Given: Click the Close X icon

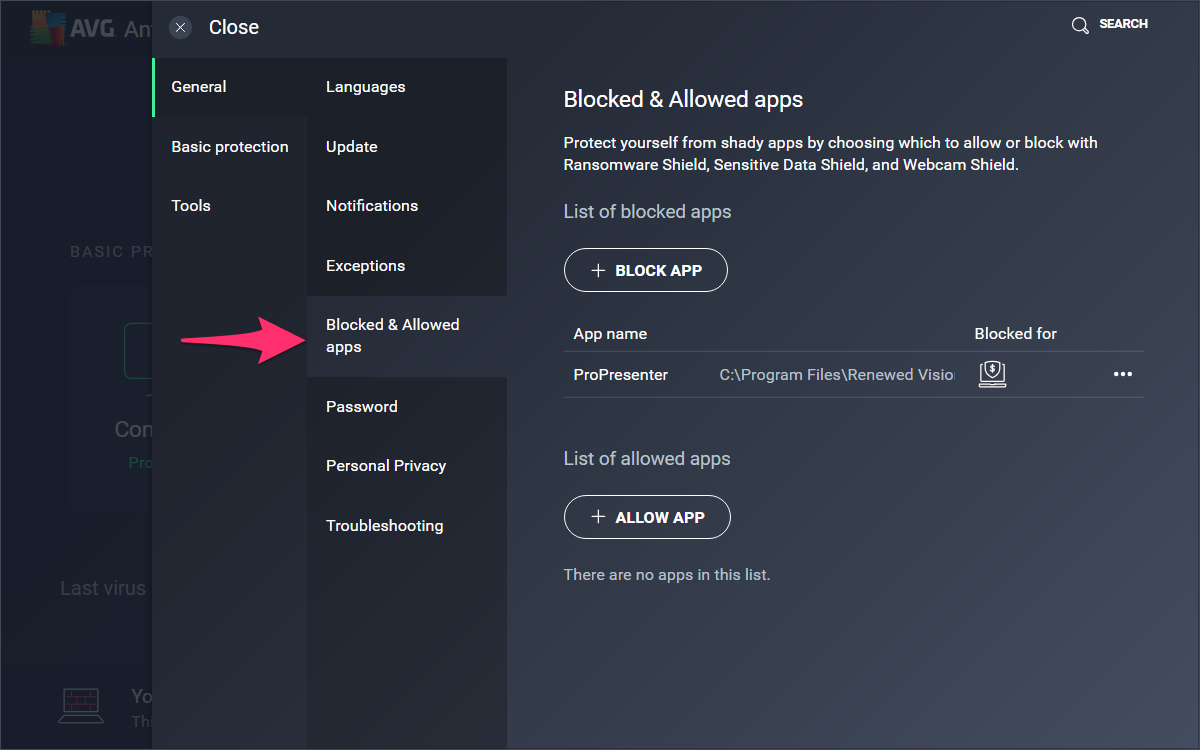Looking at the screenshot, I should click(x=180, y=27).
